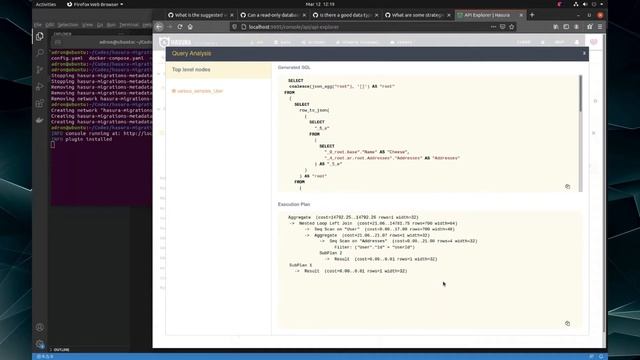640x360 pixels.
Task: Expand the OUTLINE section in VS Code
Action: coord(60,350)
